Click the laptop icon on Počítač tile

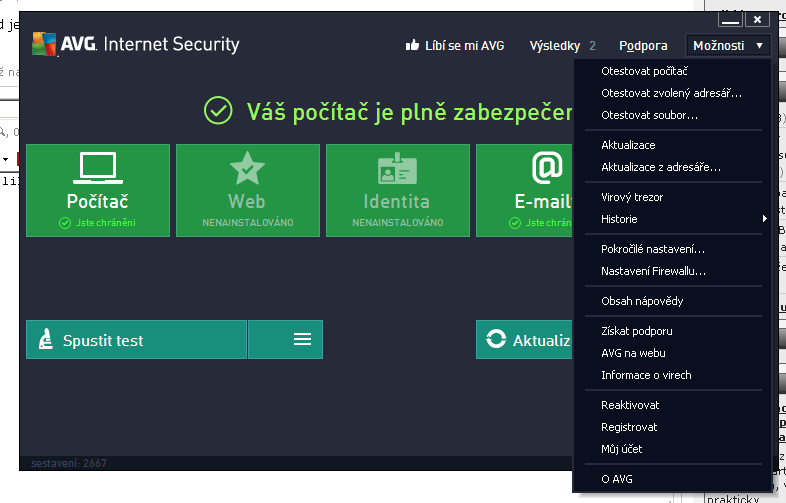coord(97,168)
